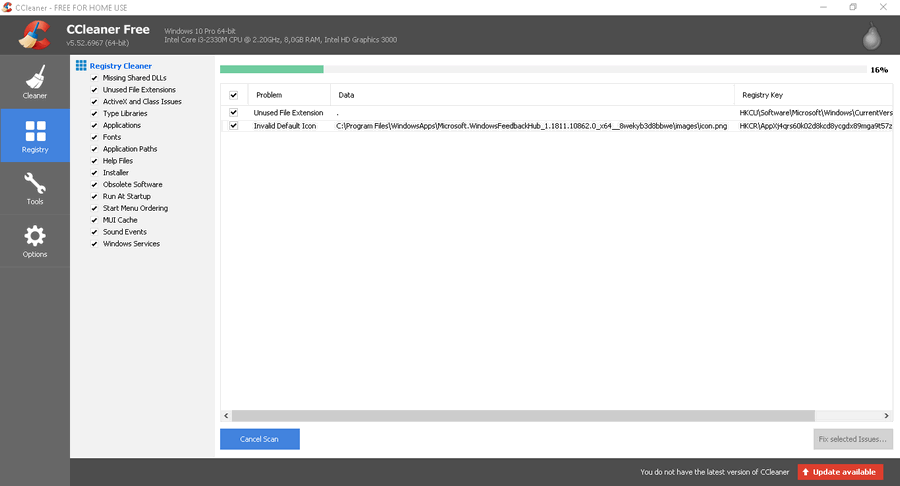Click the horizontal scrollbar right arrow
900x486 pixels.
[887, 415]
